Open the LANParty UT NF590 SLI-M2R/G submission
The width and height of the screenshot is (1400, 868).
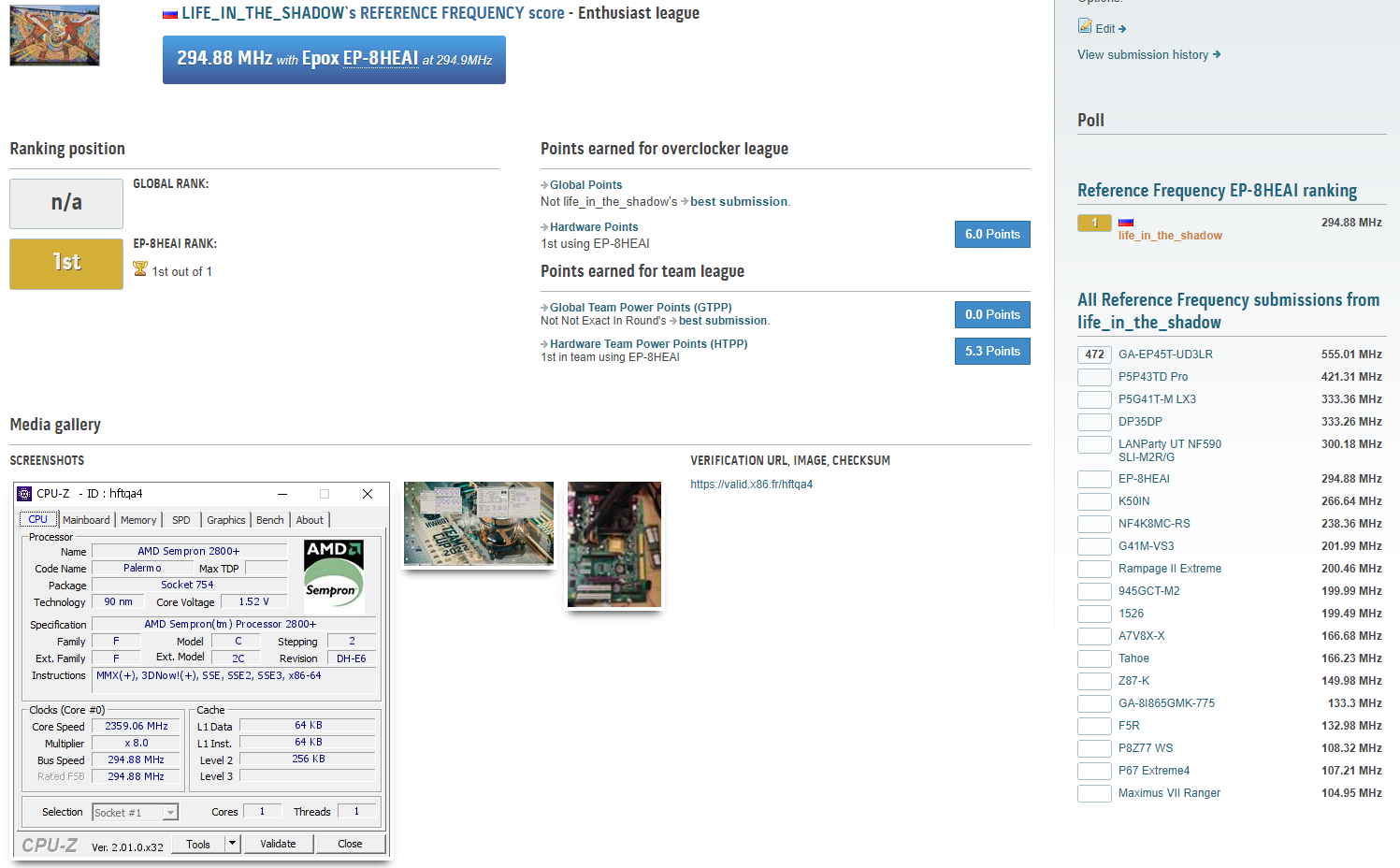pos(1170,451)
